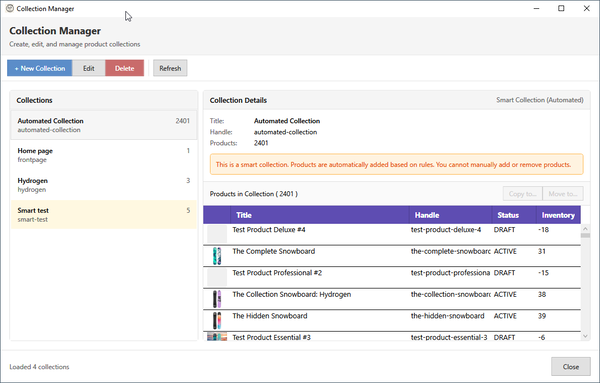
Task: Click the Collection Manager title bar icon
Action: pyautogui.click(x=10, y=8)
